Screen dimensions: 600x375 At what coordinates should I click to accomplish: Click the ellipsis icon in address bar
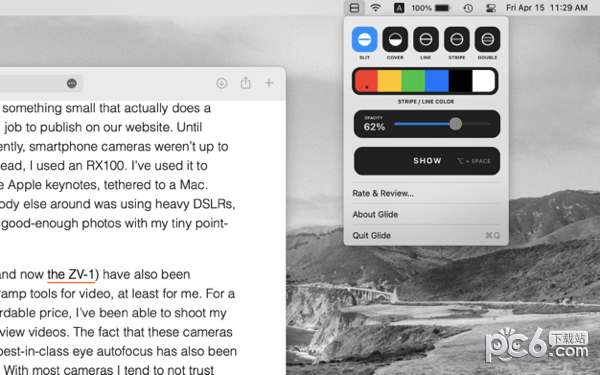coord(72,83)
